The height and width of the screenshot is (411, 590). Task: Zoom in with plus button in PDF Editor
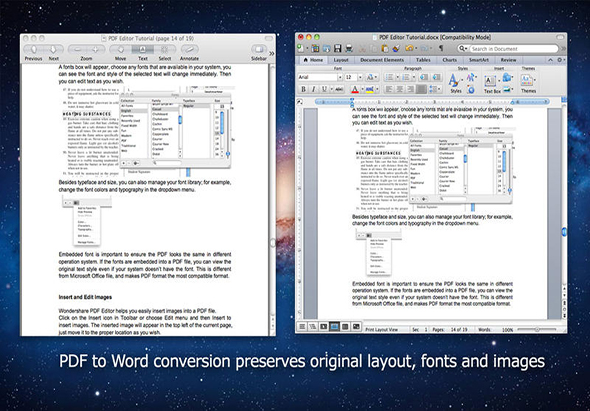pyautogui.click(x=96, y=49)
